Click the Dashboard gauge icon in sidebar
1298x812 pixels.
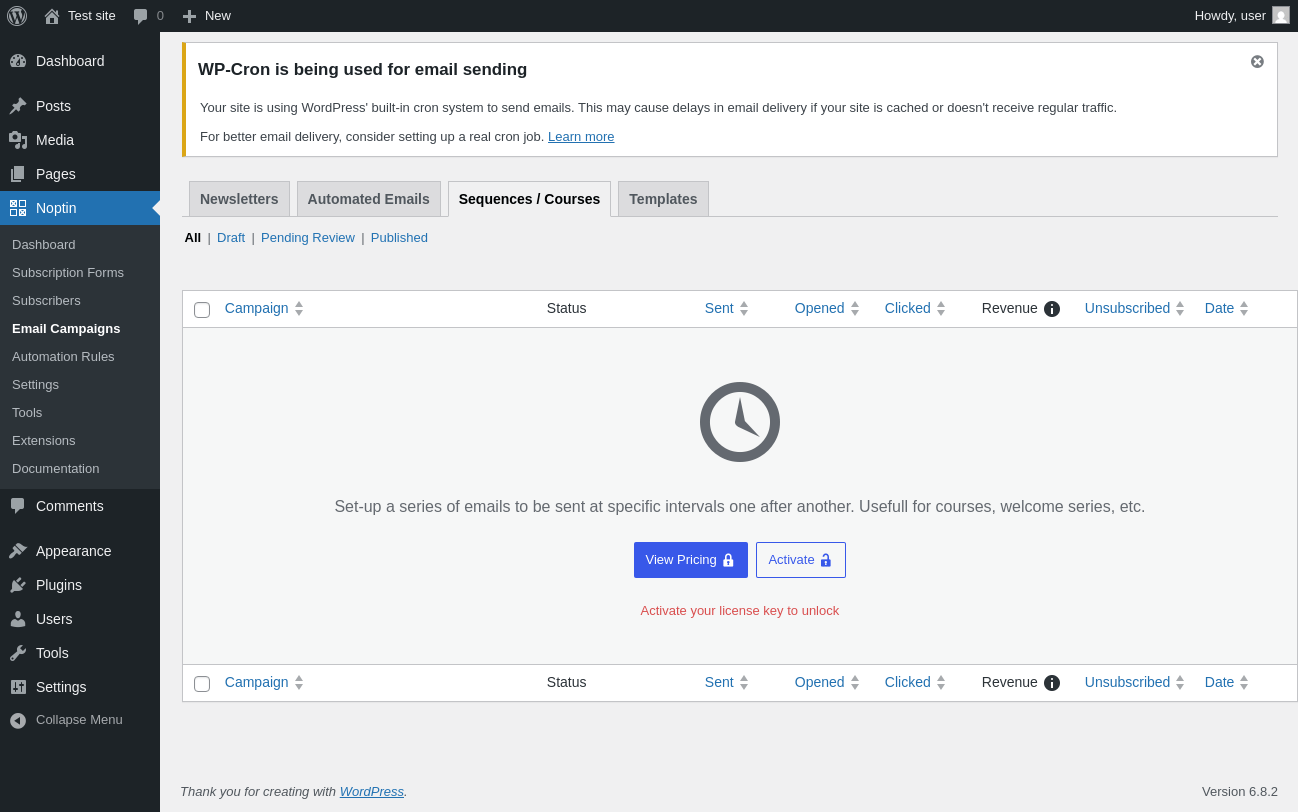[x=18, y=61]
